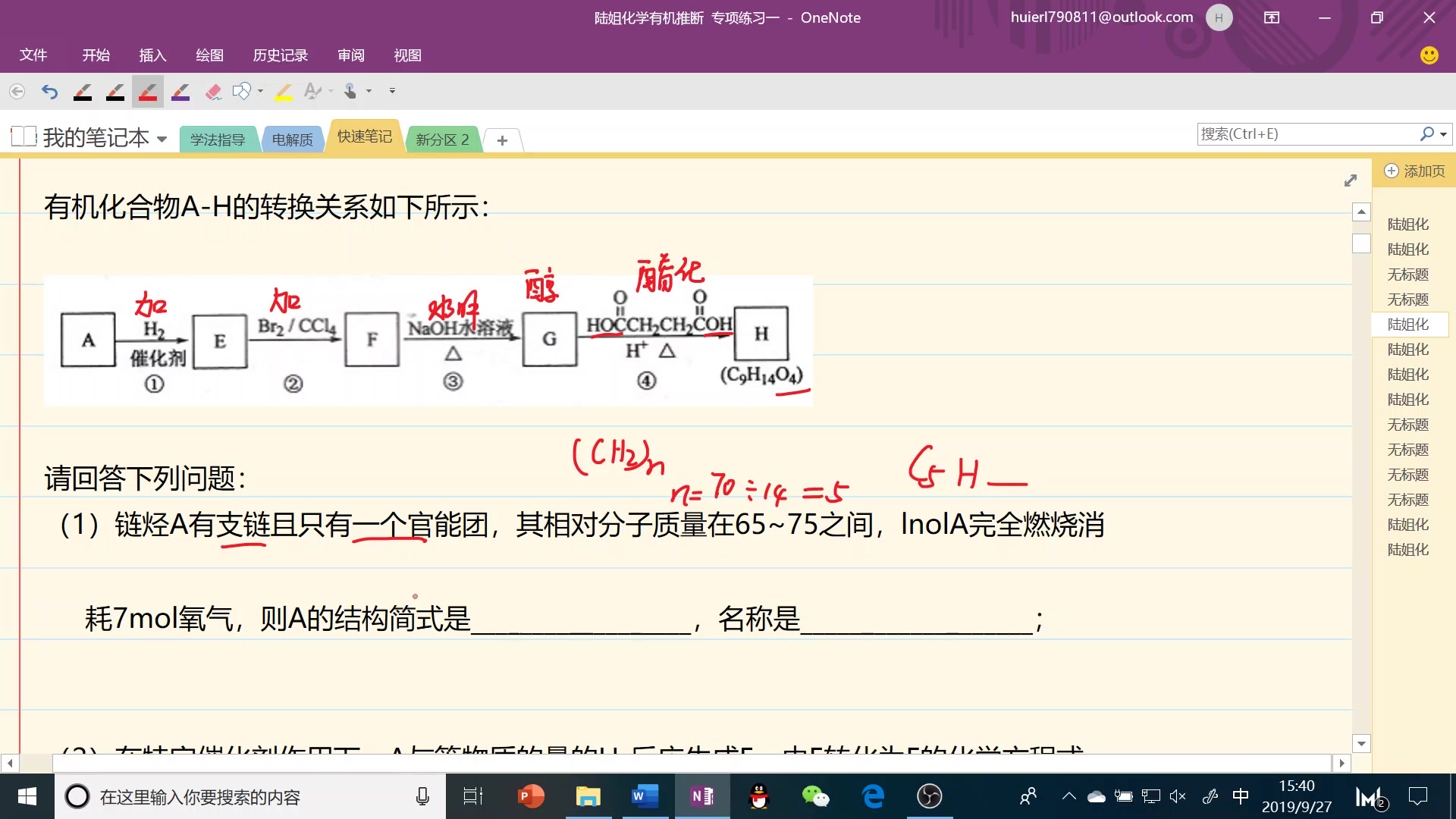The height and width of the screenshot is (819, 1456).
Task: Expand the quick access toolbar overflow chevron
Action: 392,91
